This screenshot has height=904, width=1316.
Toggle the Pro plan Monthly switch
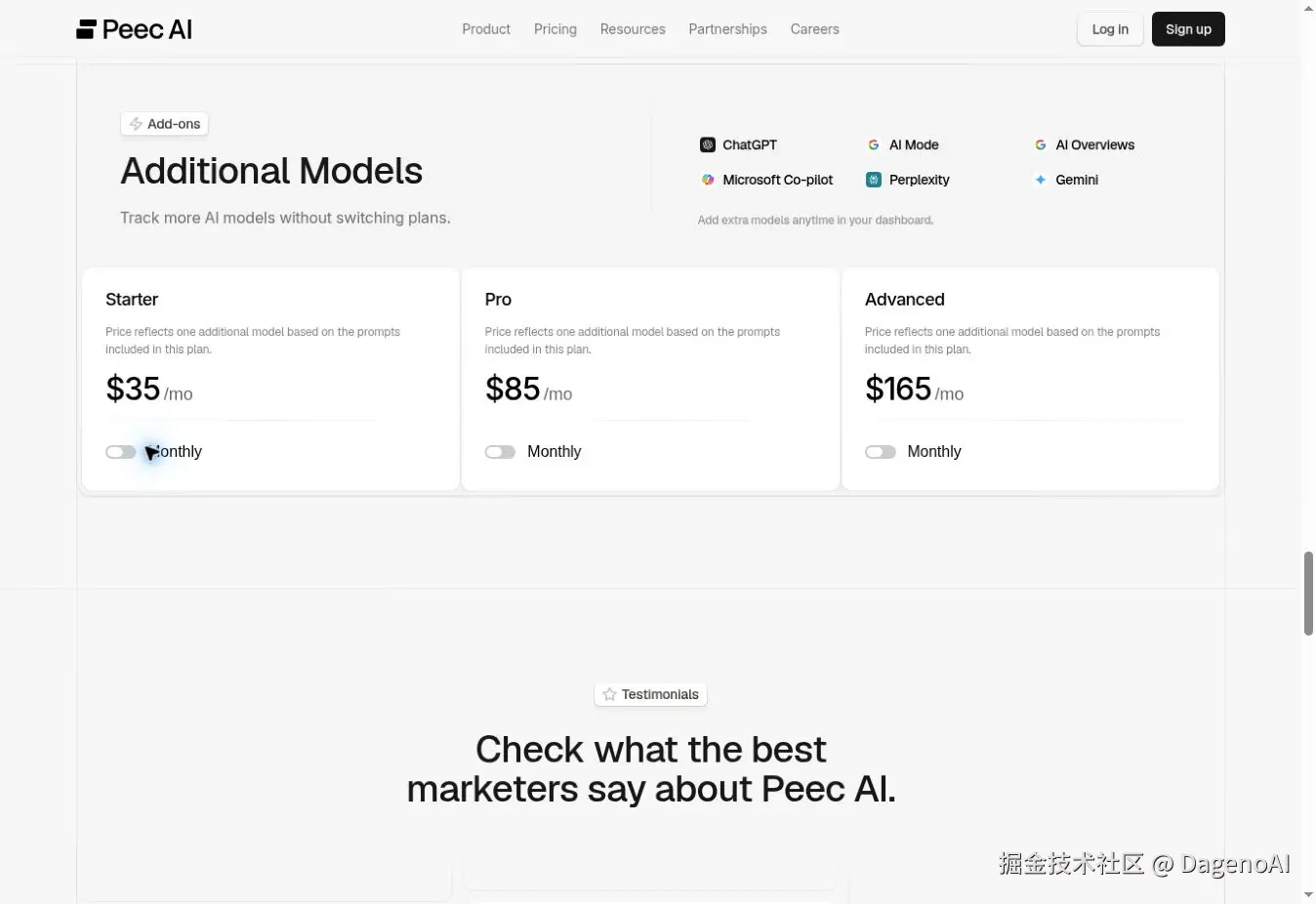point(500,452)
